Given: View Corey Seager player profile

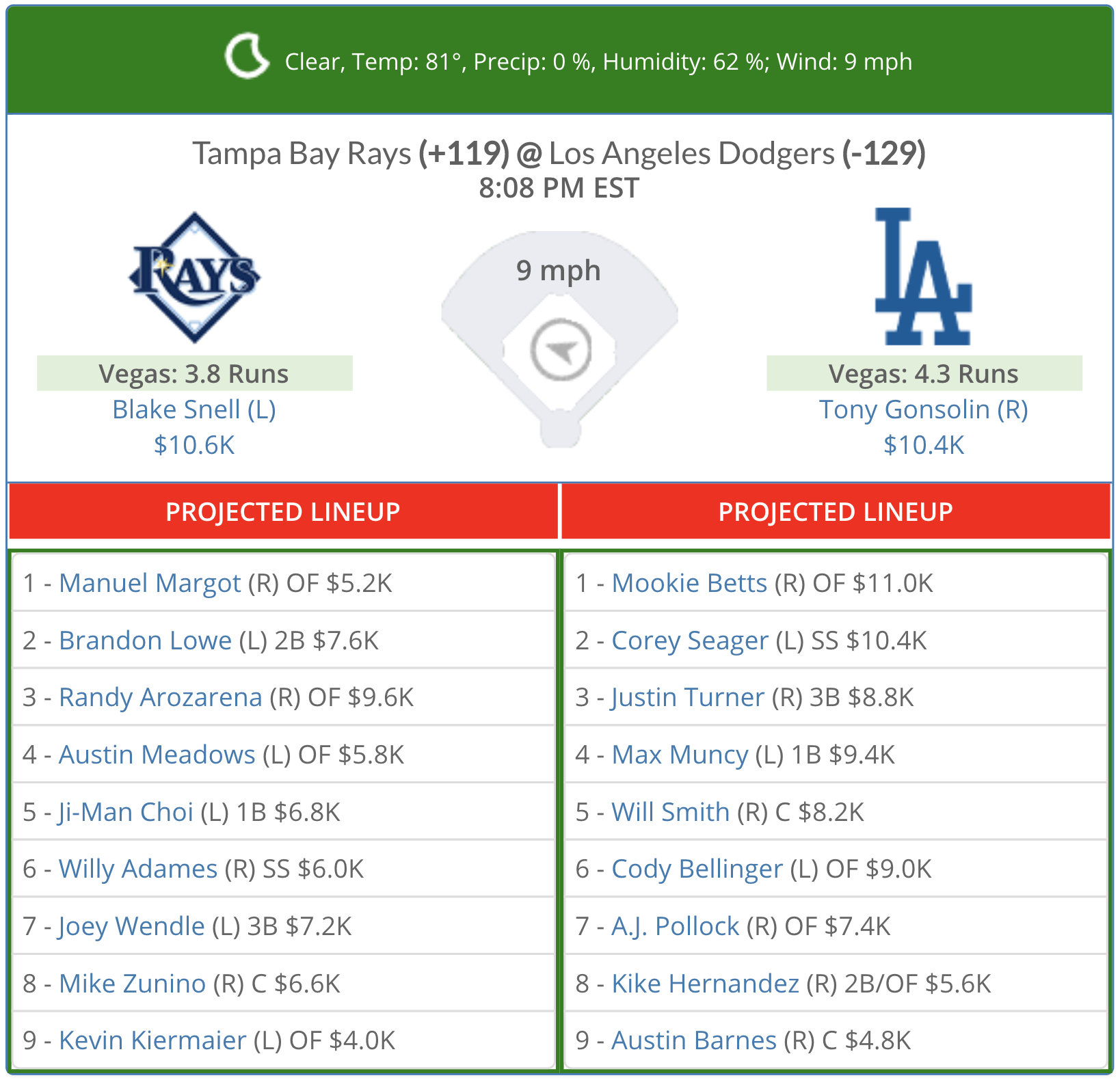Looking at the screenshot, I should pyautogui.click(x=690, y=640).
